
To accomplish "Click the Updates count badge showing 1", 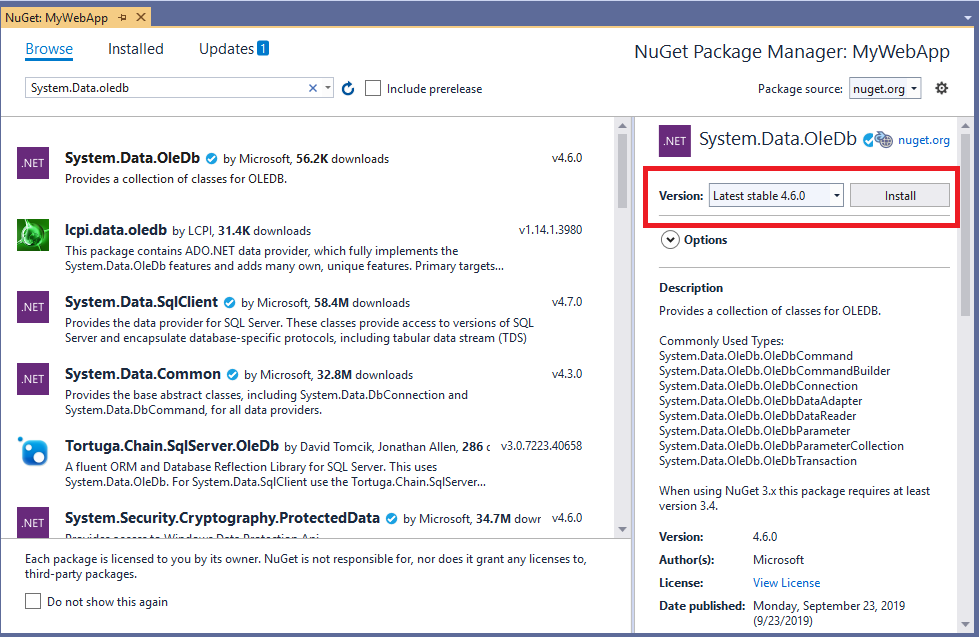I will pos(263,48).
